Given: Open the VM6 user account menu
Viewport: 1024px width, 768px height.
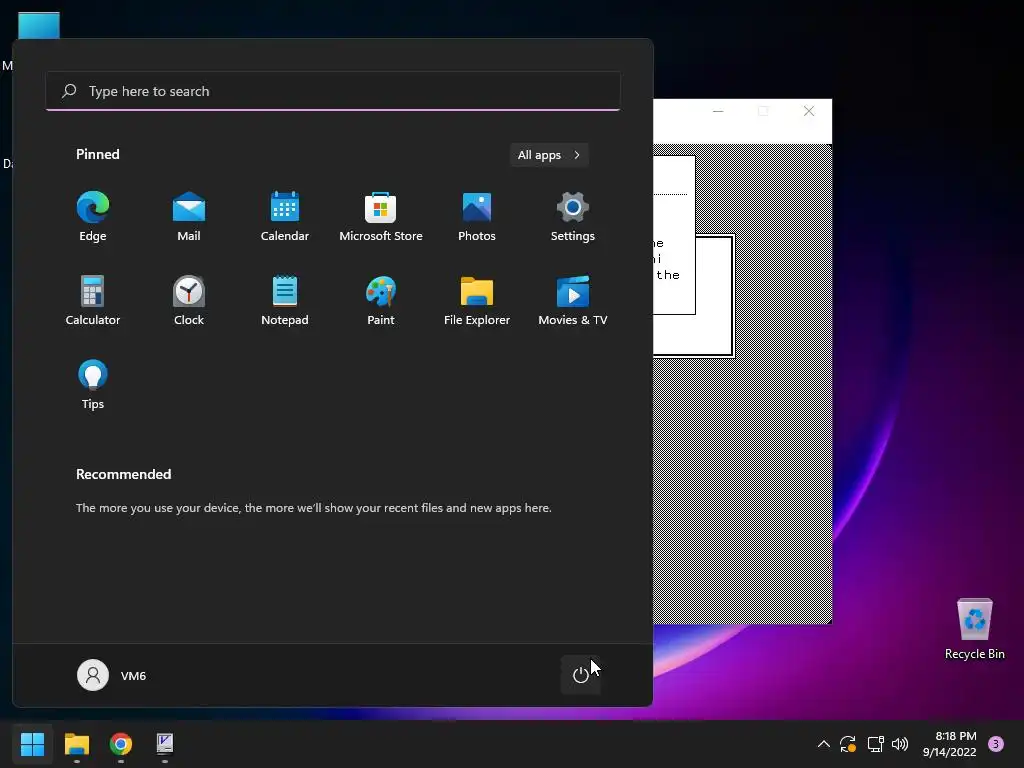Looking at the screenshot, I should click(112, 675).
